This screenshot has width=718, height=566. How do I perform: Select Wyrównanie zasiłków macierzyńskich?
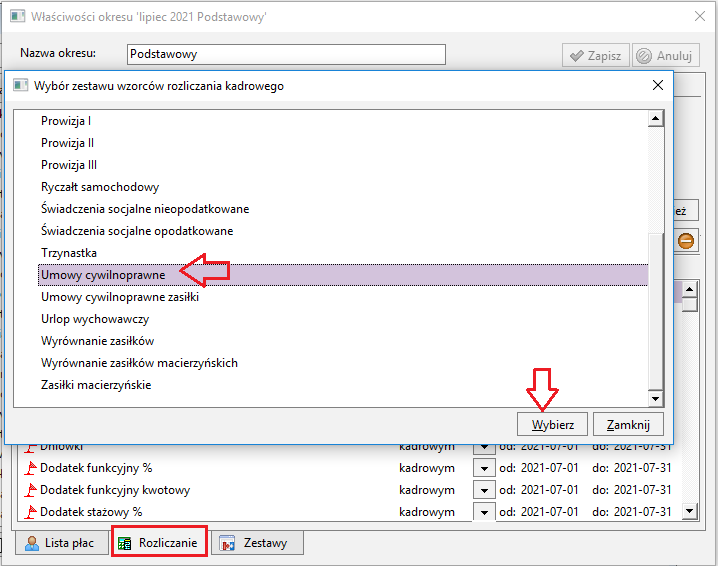(139, 363)
